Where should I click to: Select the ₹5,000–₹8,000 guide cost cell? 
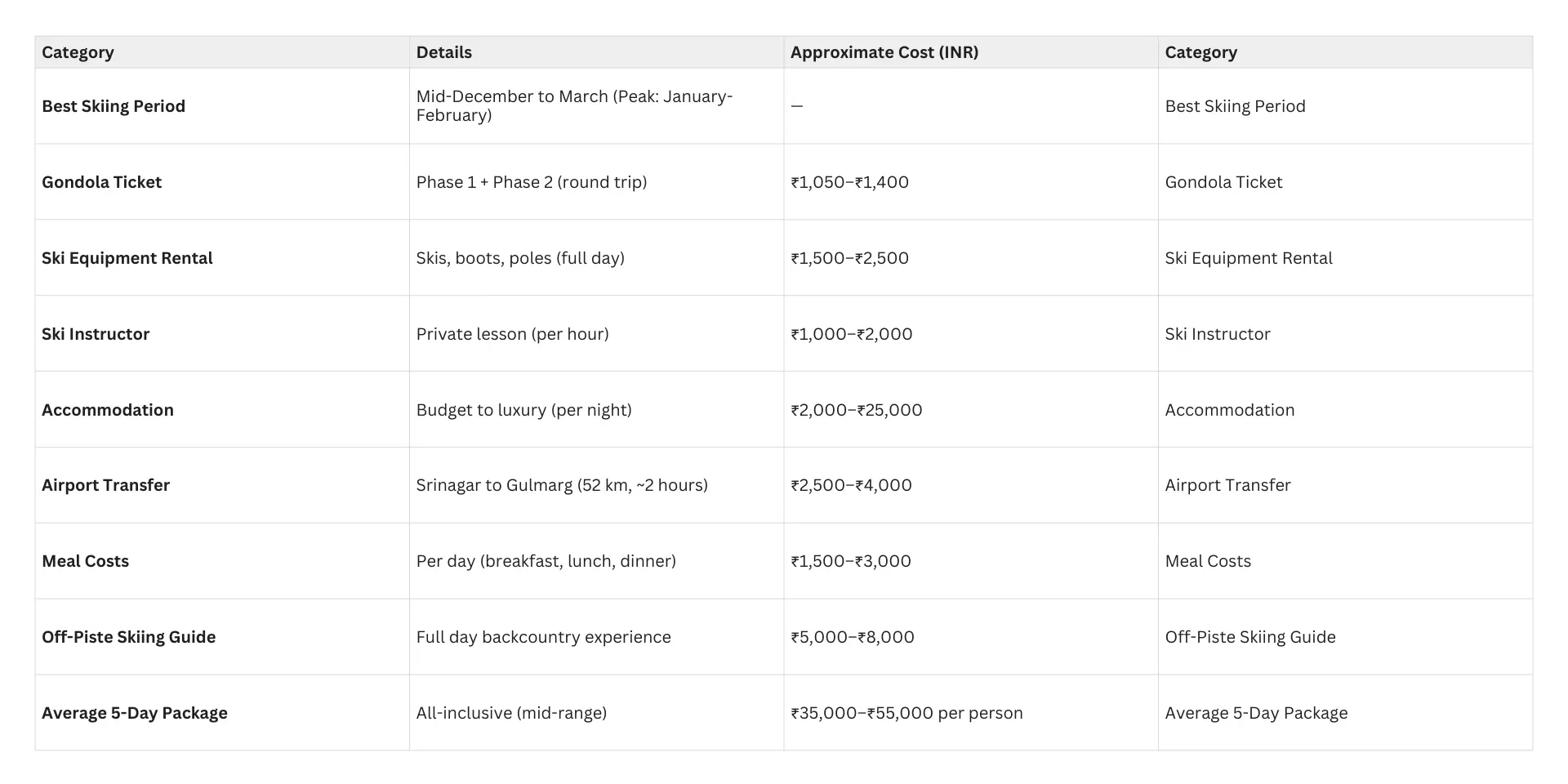(852, 637)
